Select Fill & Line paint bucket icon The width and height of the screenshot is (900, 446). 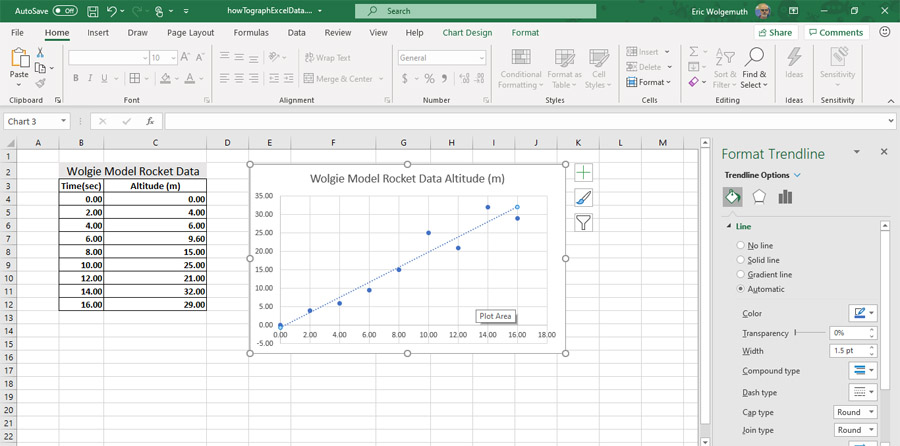pos(733,197)
